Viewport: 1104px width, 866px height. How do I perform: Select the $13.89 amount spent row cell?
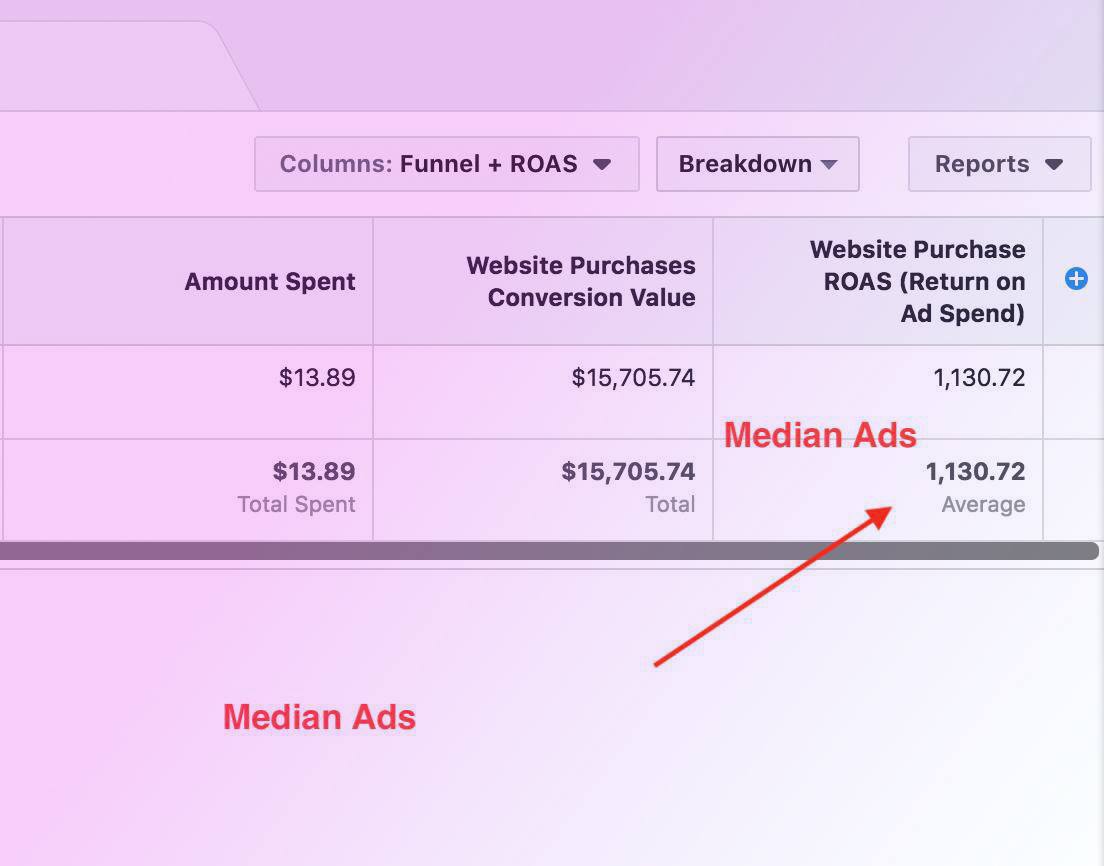188,391
